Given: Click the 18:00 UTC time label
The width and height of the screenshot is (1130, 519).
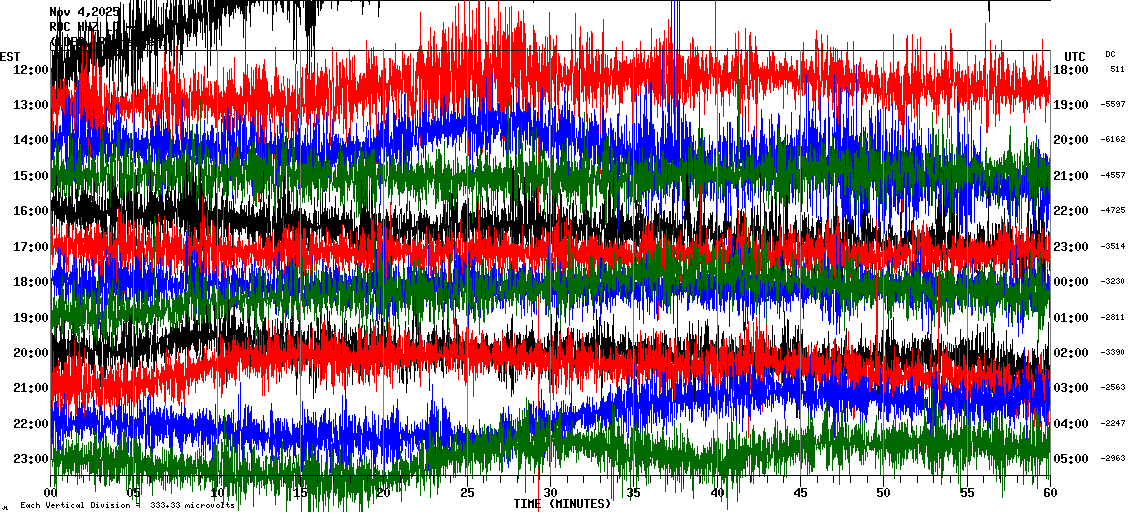Looking at the screenshot, I should point(1071,70).
